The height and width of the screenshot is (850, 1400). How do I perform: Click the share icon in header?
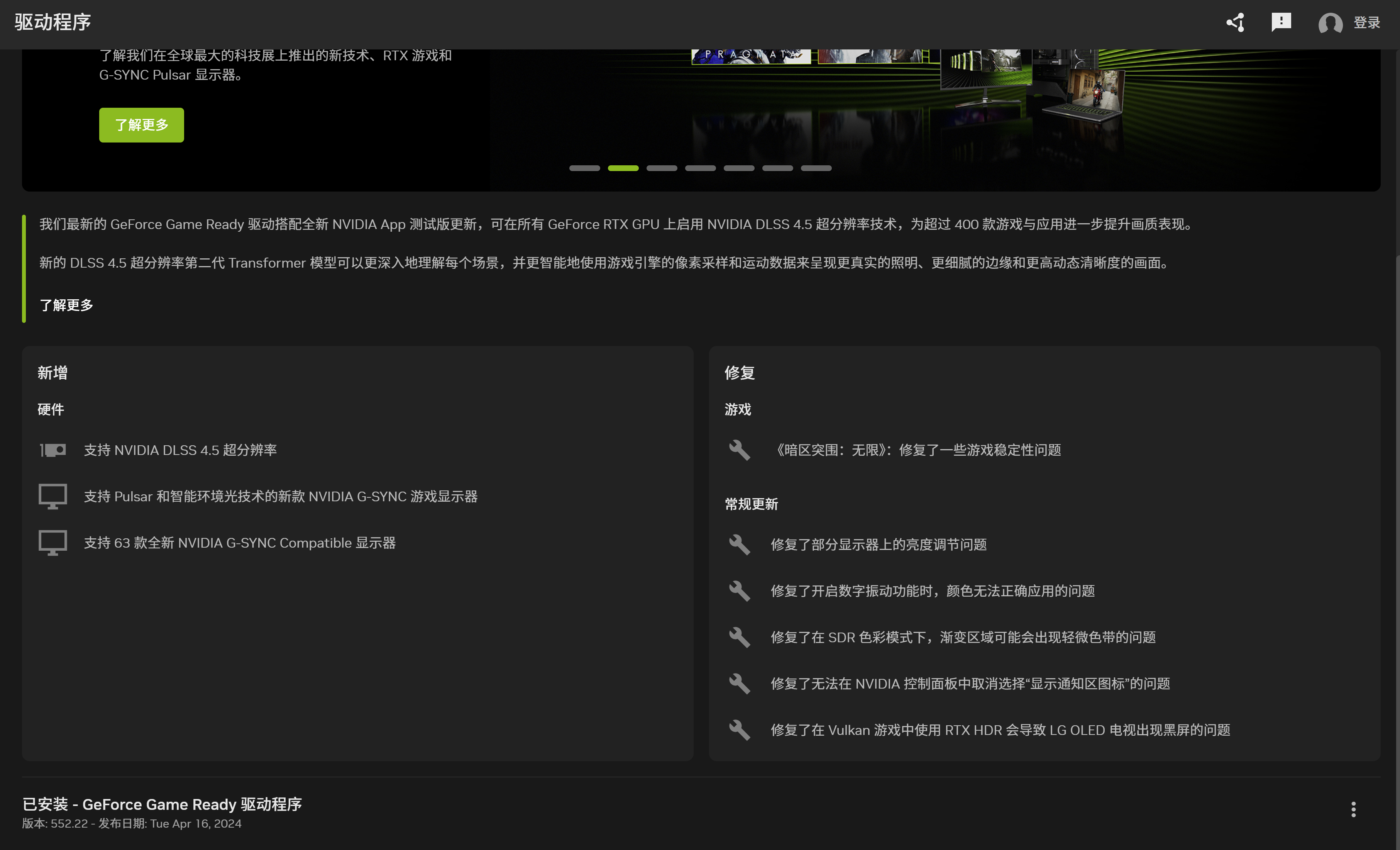[x=1235, y=23]
